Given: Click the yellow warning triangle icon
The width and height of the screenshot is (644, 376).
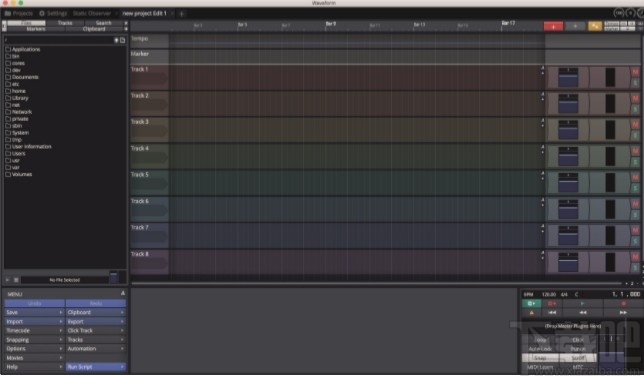Looking at the screenshot, I should (x=531, y=313).
